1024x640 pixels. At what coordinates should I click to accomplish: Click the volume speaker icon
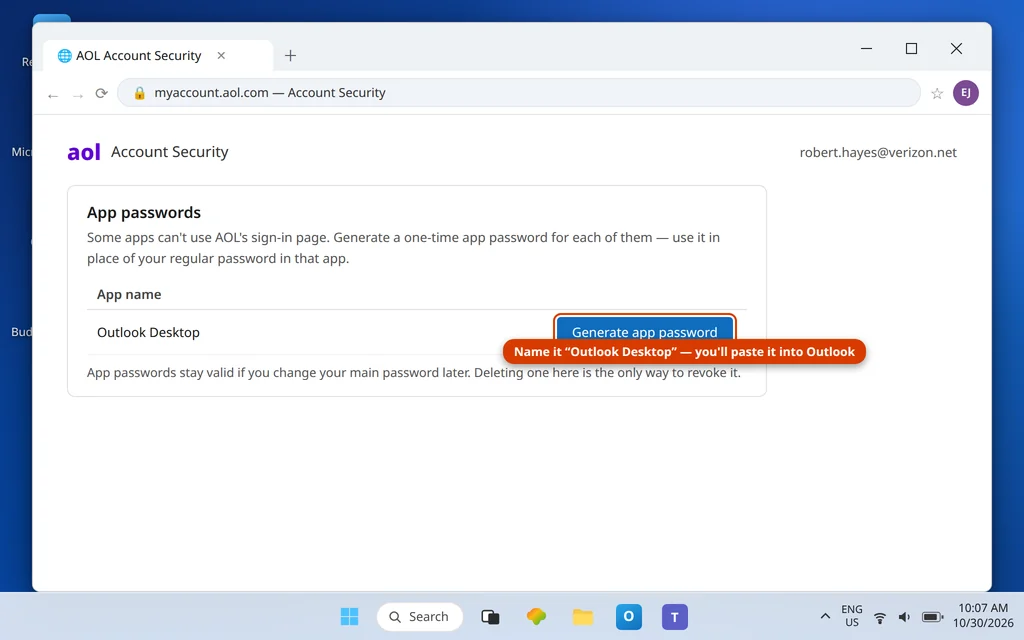click(x=904, y=617)
